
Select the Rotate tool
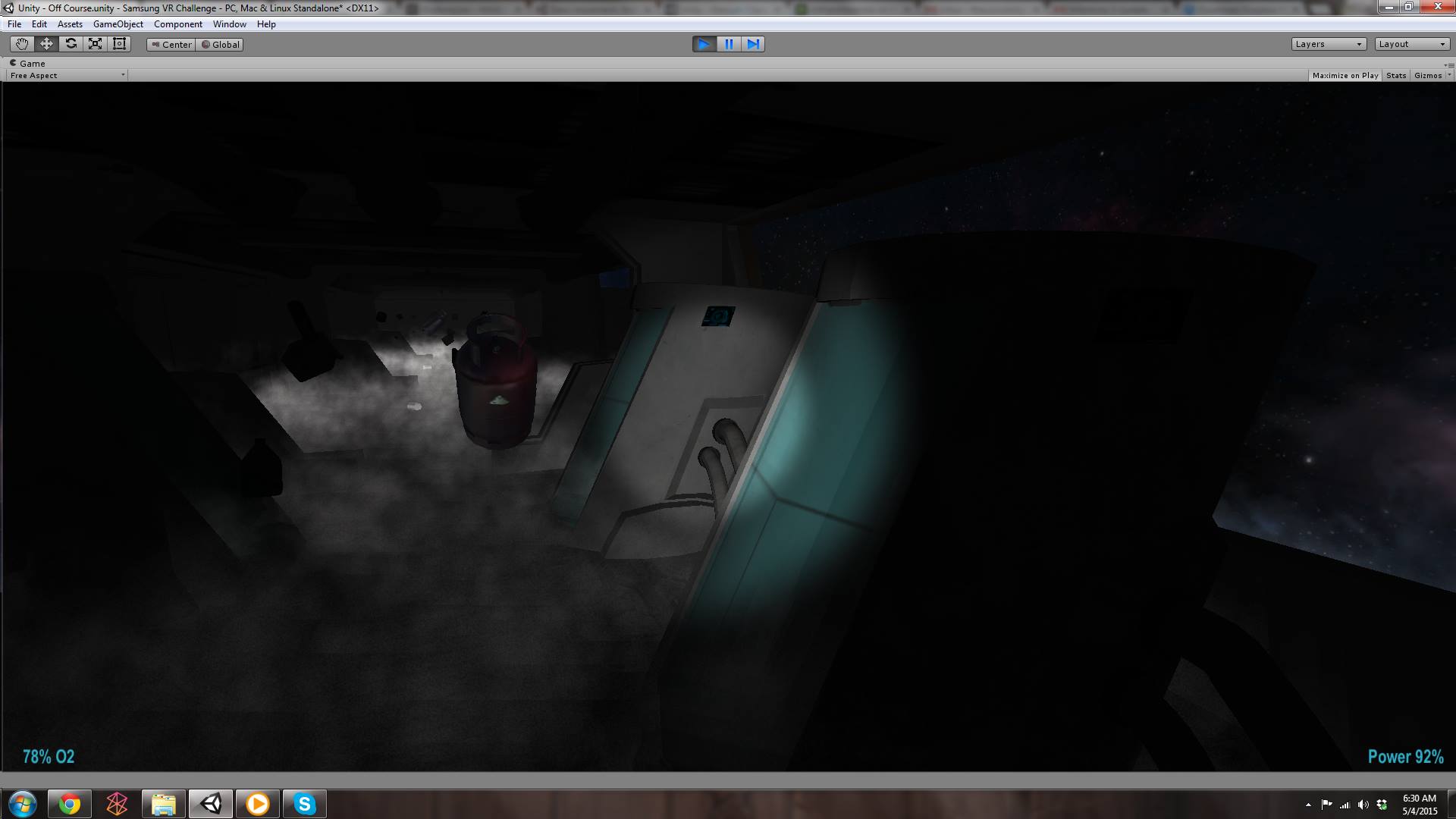71,44
